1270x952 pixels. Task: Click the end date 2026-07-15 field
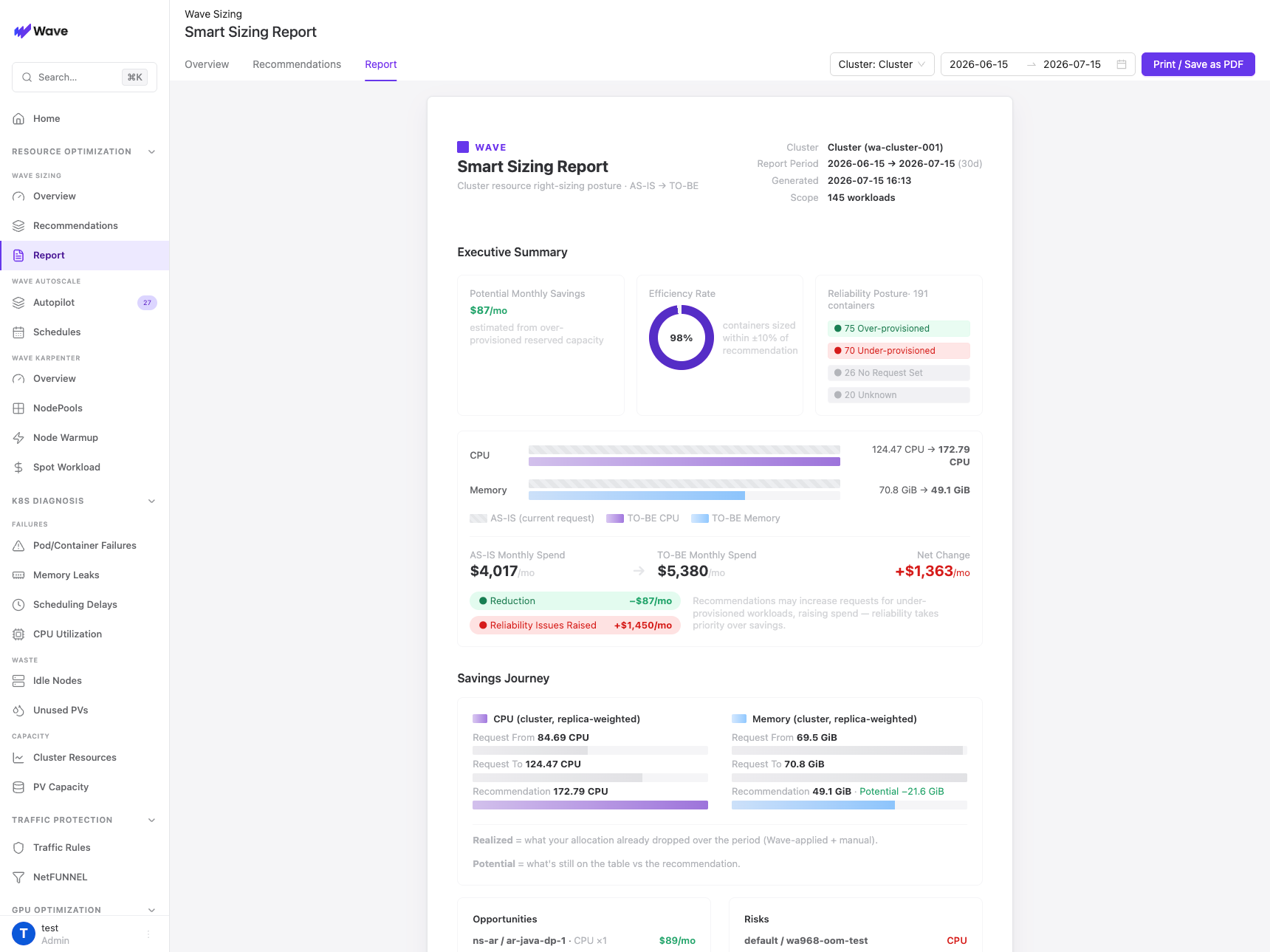tap(1072, 64)
